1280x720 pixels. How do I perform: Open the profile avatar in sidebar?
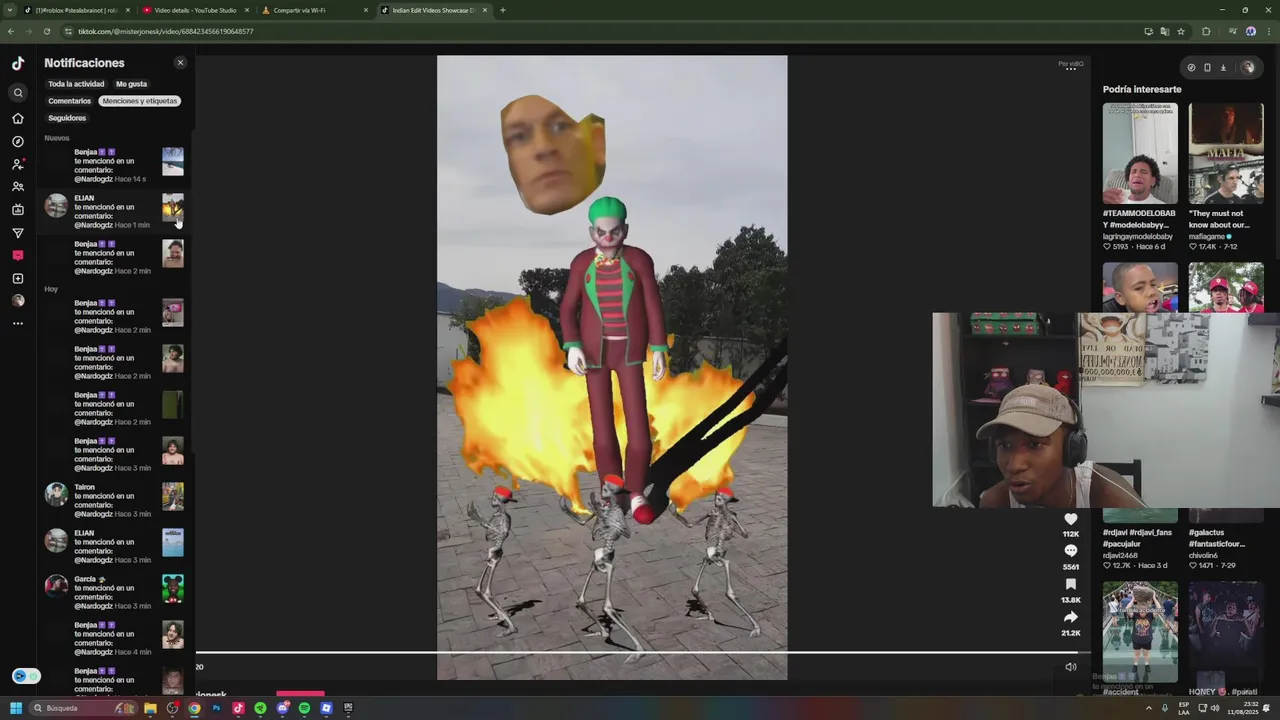[18, 301]
